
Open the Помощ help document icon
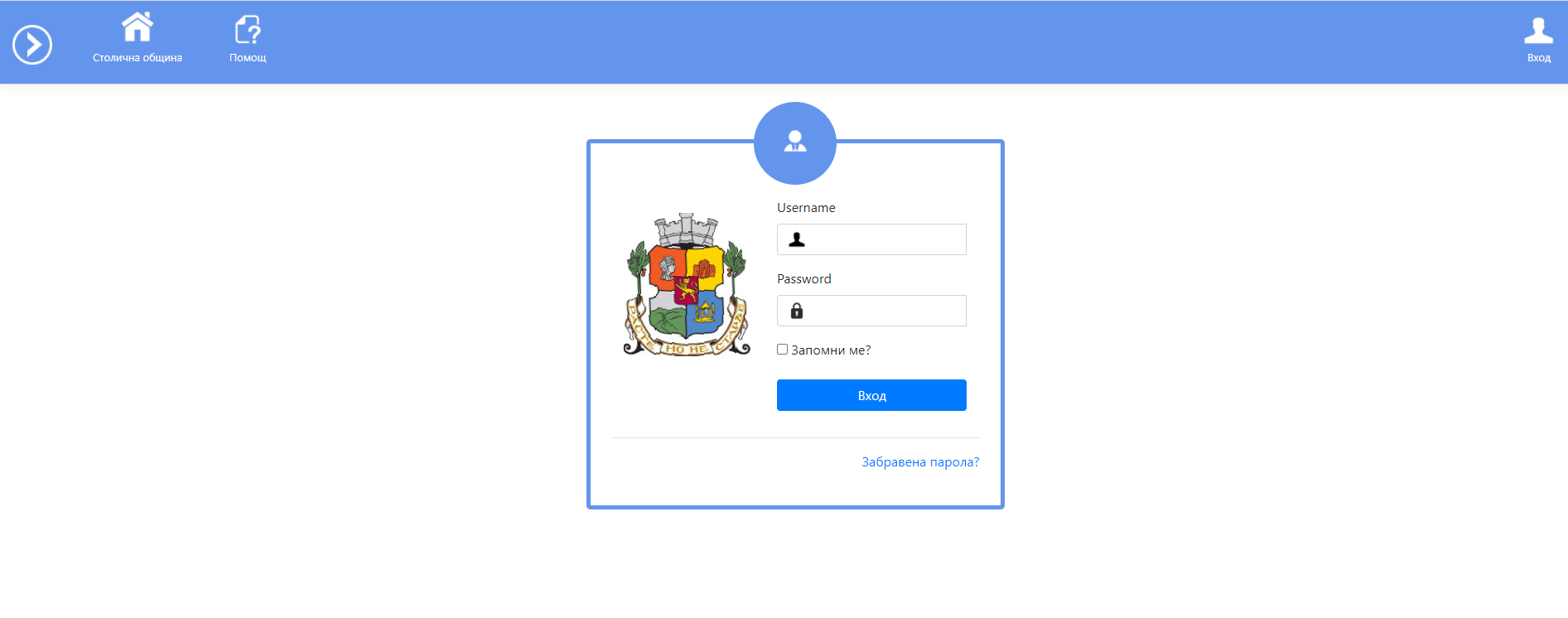pyautogui.click(x=248, y=29)
